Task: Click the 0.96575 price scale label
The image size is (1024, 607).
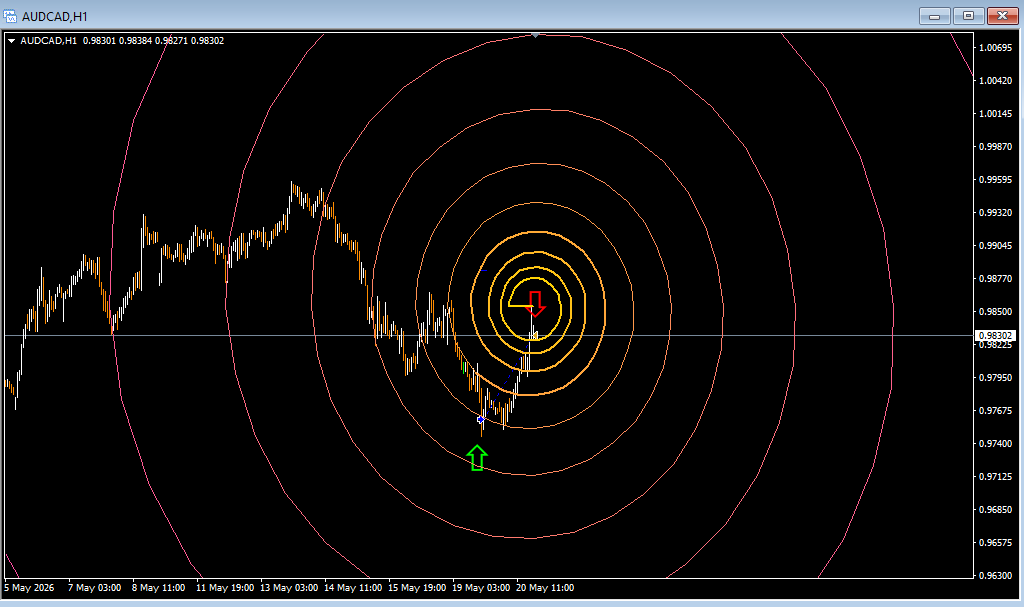Action: click(x=995, y=542)
